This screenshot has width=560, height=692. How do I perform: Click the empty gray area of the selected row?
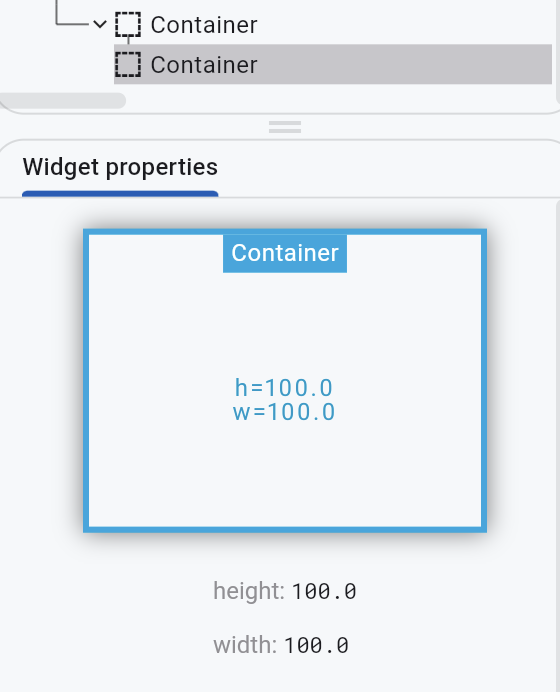(x=404, y=64)
